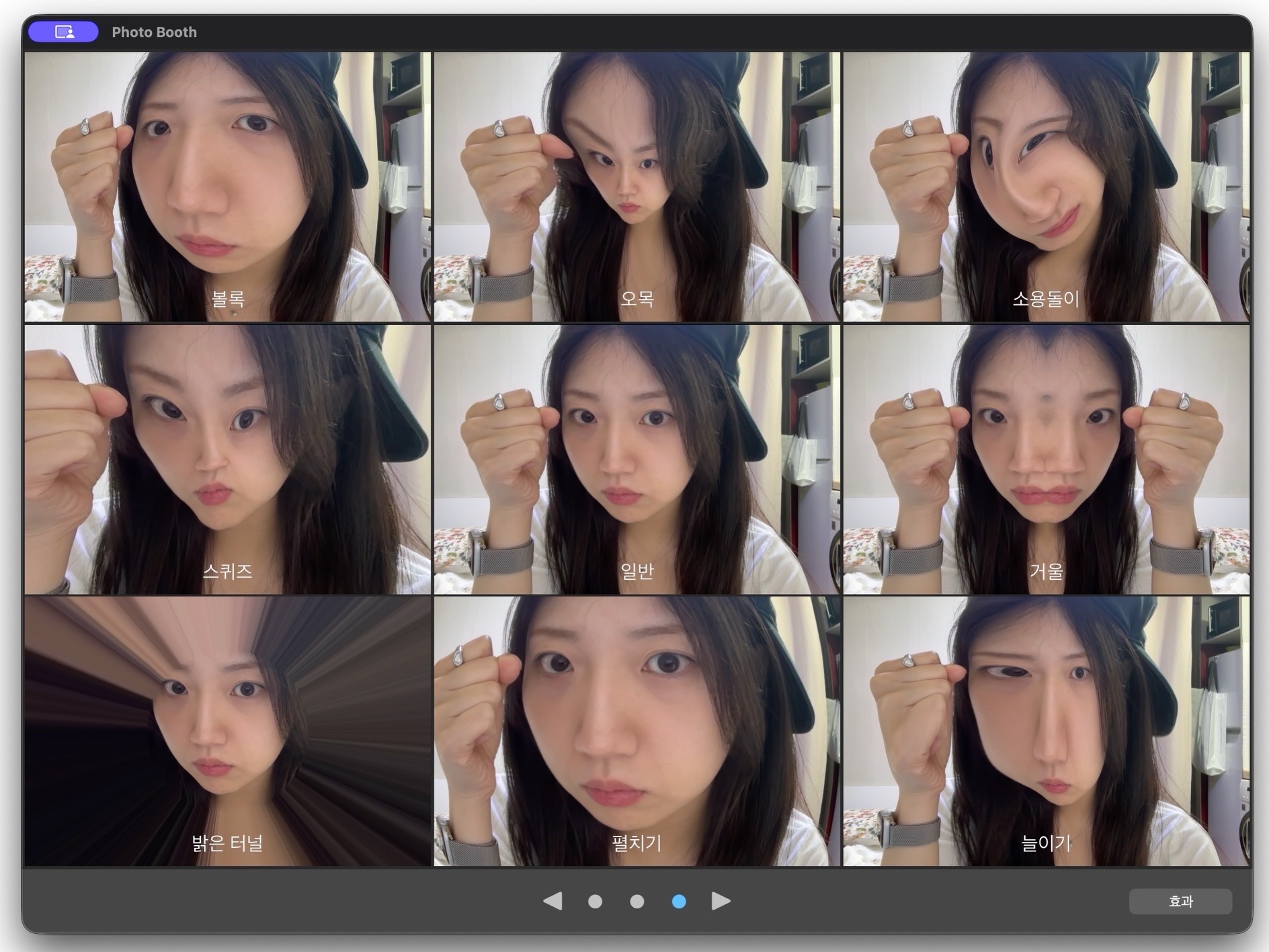1269x952 pixels.
Task: Click the Photo Booth window title
Action: click(154, 32)
